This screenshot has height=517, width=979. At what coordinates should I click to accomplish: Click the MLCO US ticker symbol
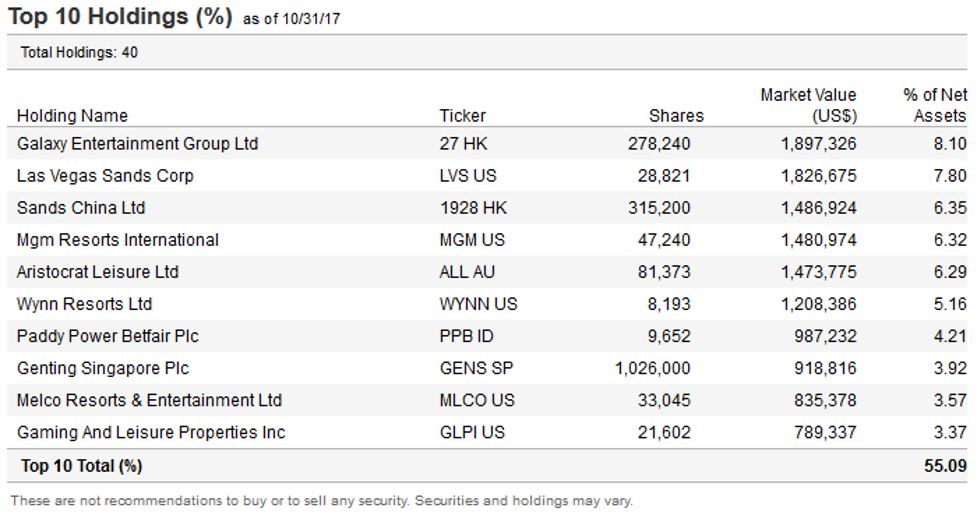click(x=477, y=400)
